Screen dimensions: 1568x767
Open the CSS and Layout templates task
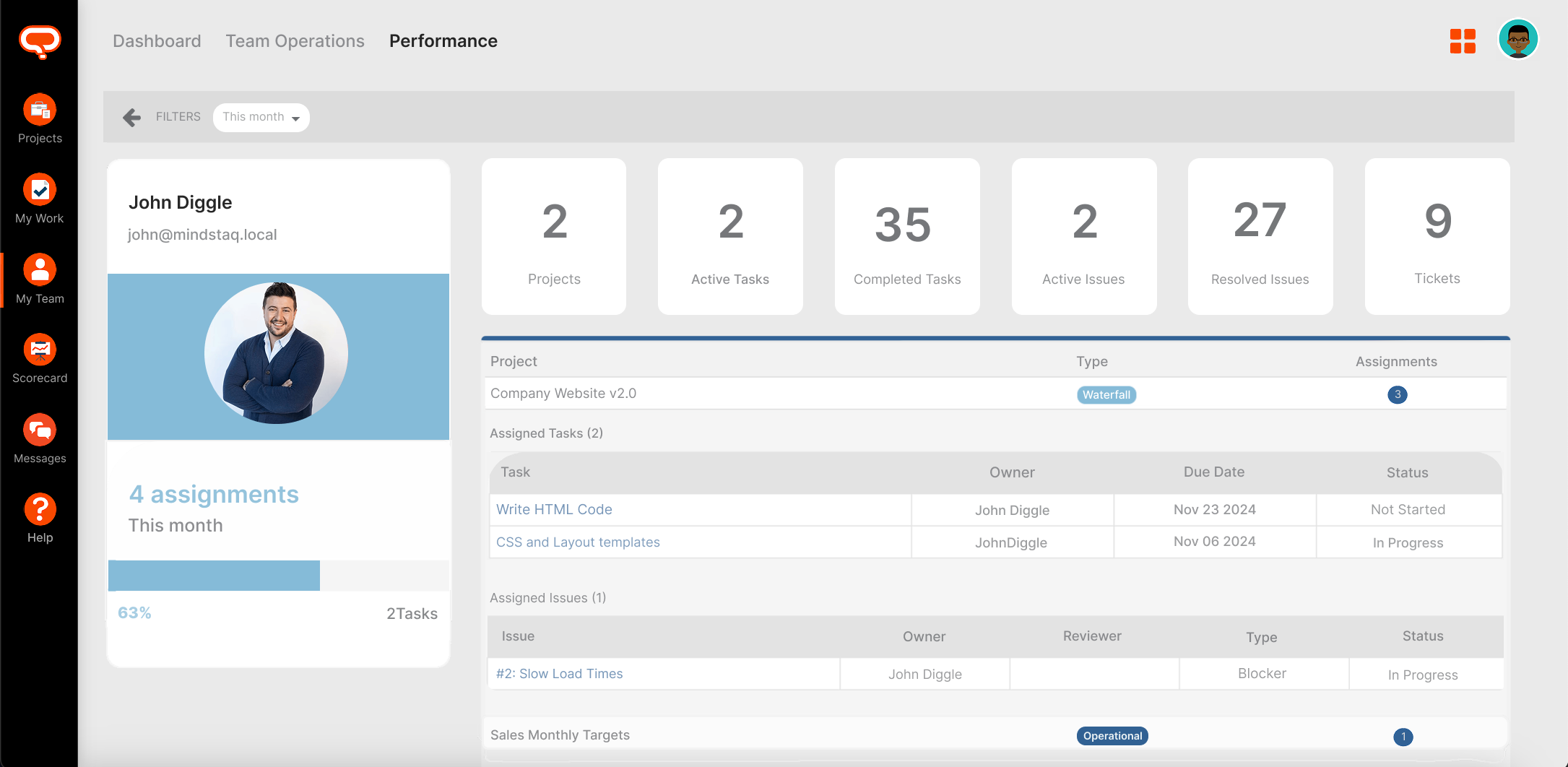point(578,542)
